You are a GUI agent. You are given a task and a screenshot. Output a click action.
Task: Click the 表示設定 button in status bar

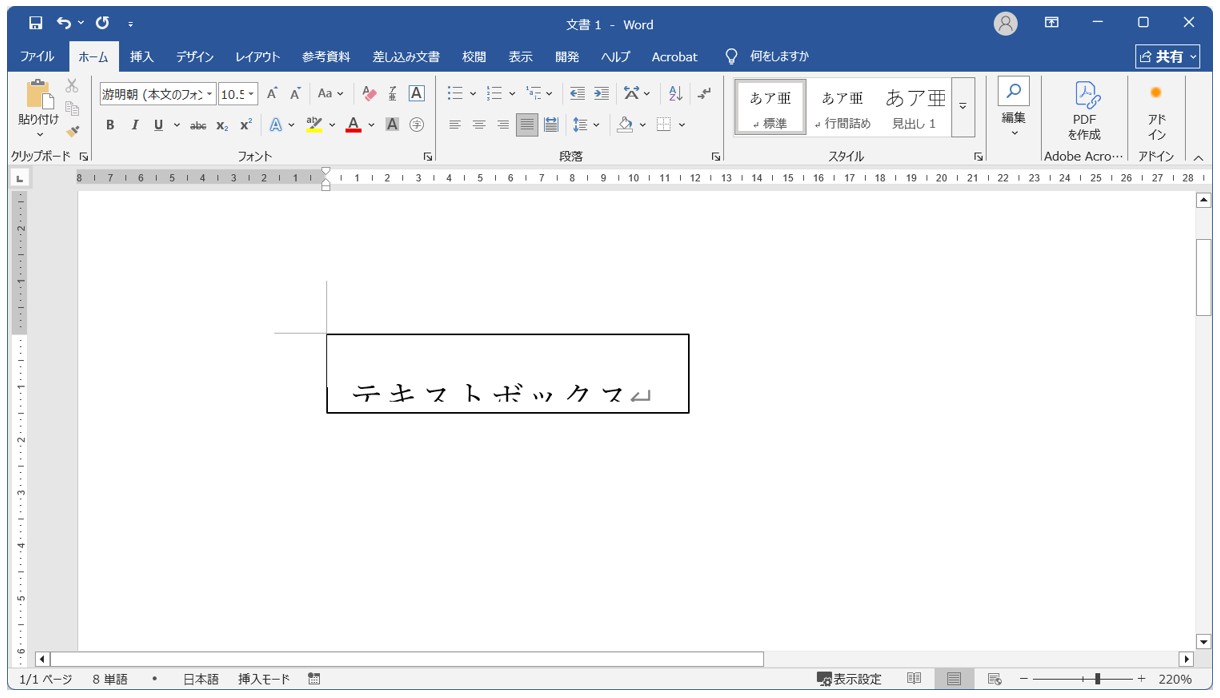849,679
